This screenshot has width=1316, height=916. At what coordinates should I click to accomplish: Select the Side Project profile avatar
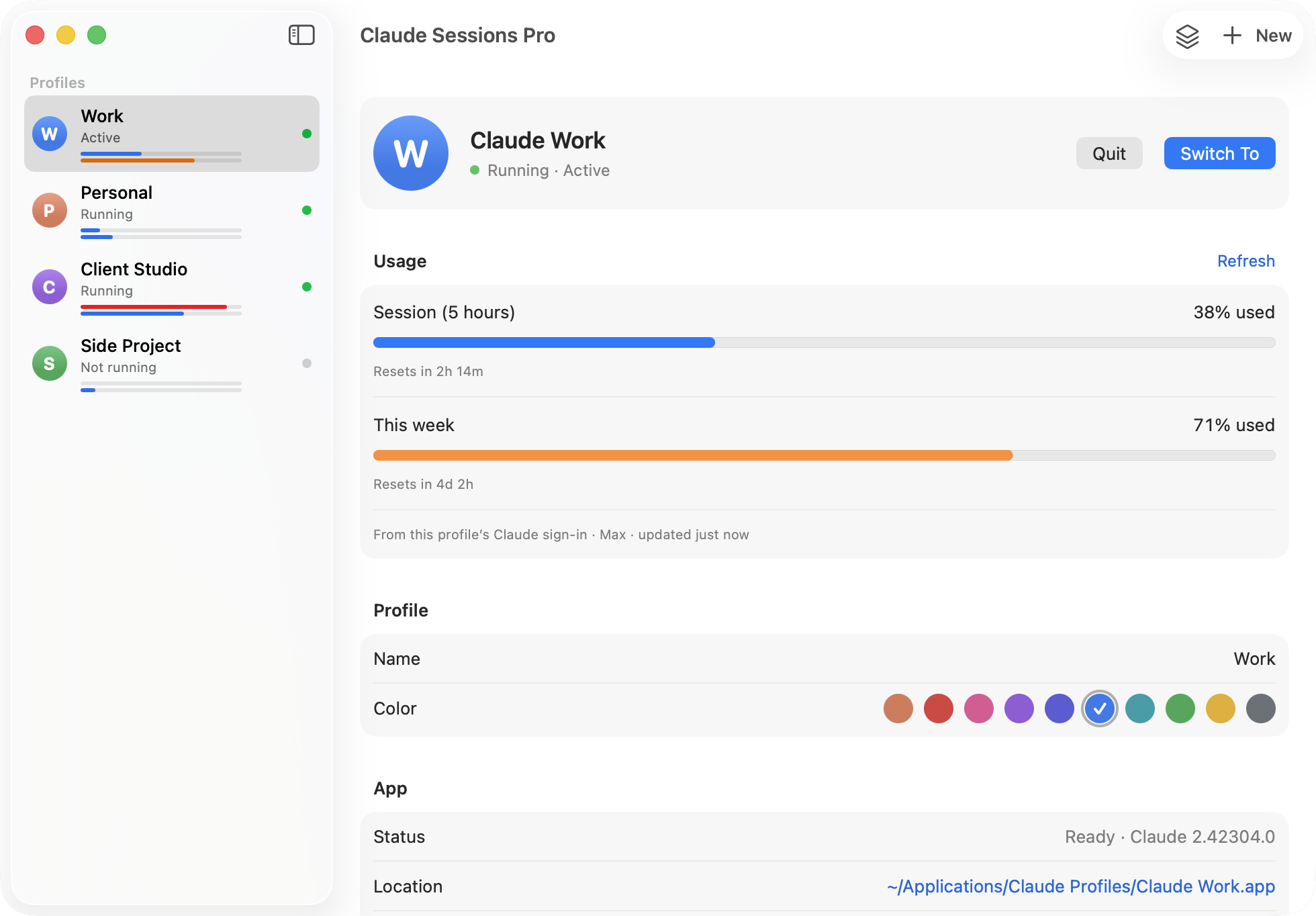50,363
